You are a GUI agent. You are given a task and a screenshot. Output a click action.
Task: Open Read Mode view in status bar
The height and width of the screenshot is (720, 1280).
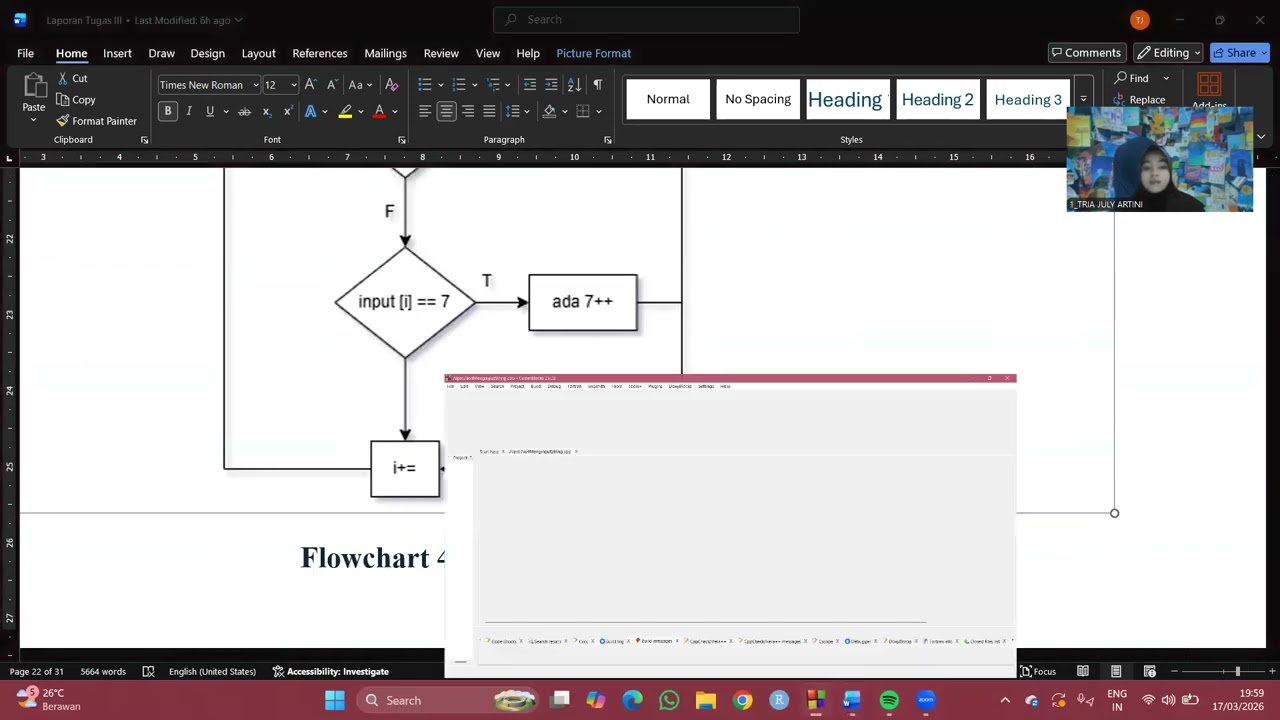1083,671
